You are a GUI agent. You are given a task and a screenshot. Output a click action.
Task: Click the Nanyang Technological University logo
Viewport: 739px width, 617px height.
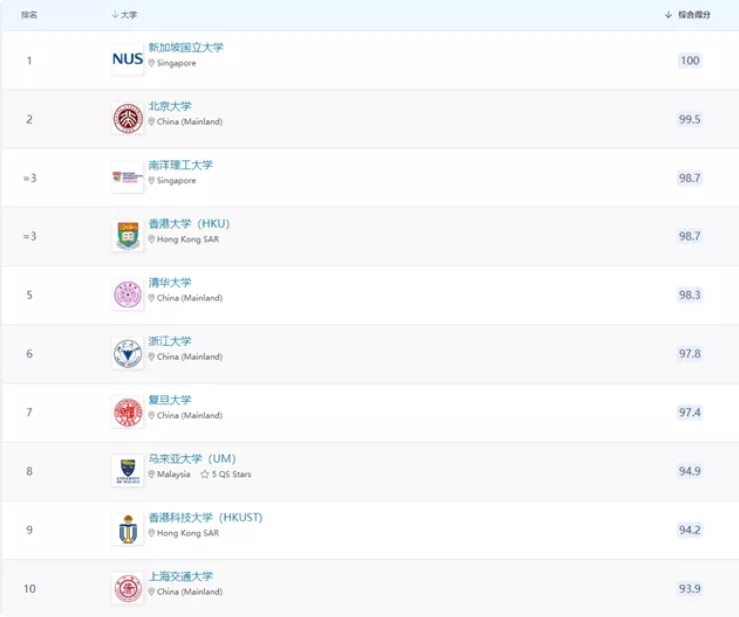coord(127,177)
